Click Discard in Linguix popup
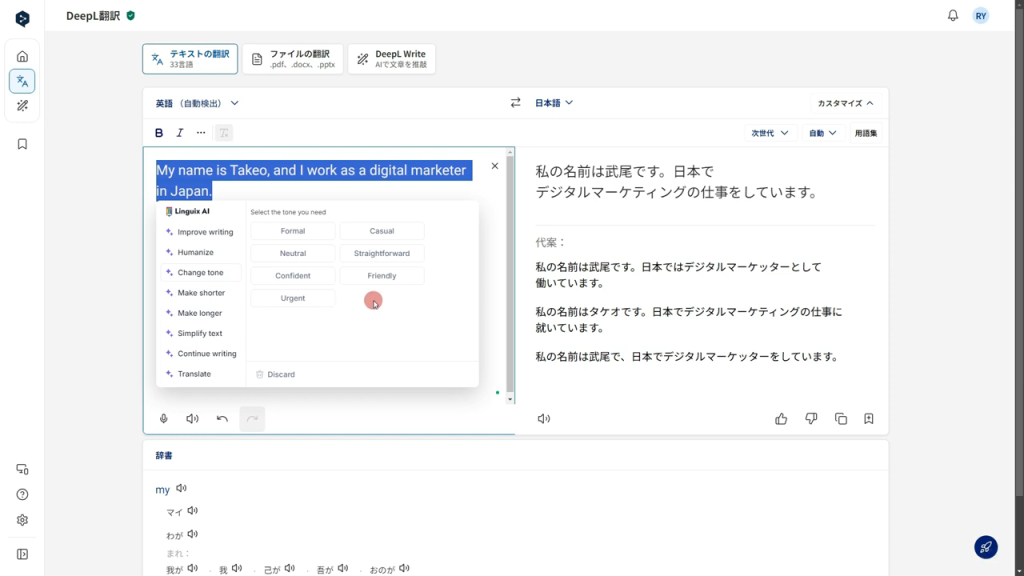 [x=275, y=374]
